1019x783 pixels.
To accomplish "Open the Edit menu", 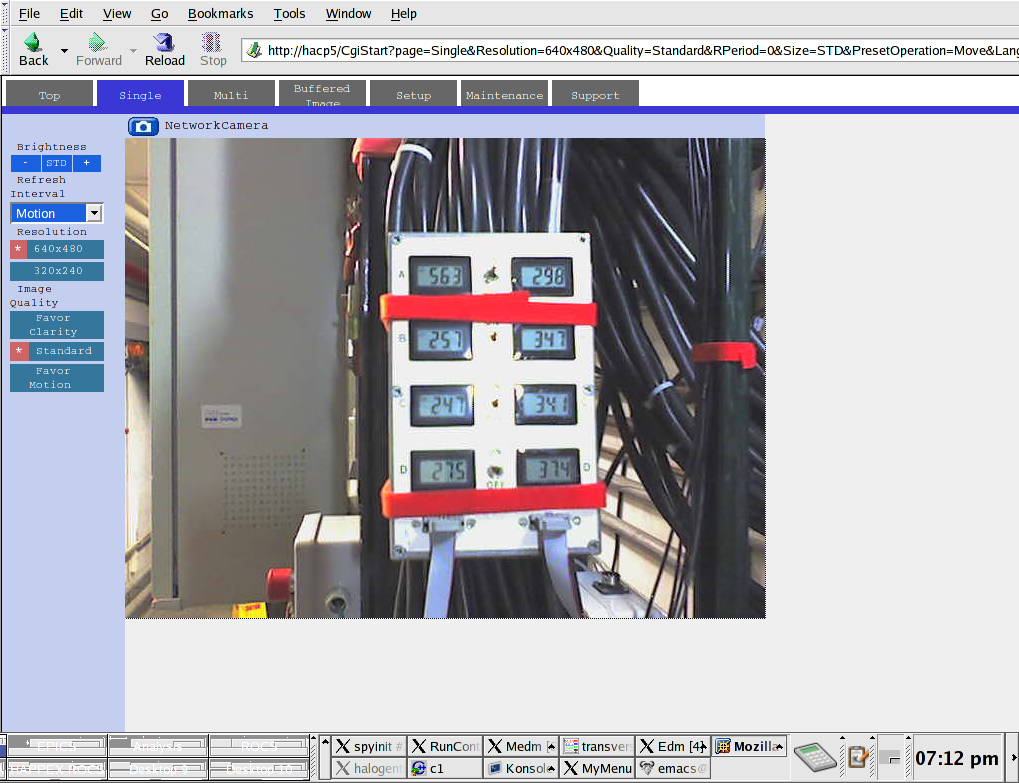I will pyautogui.click(x=71, y=14).
